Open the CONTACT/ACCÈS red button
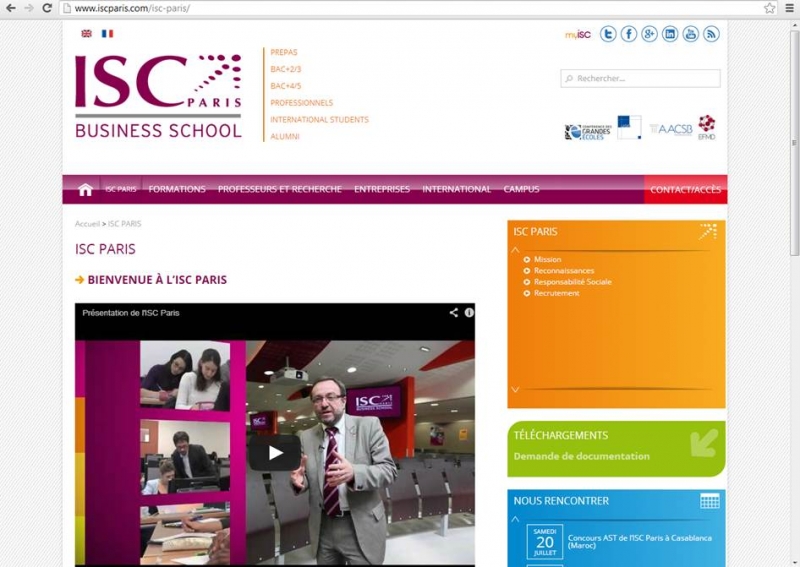Image resolution: width=800 pixels, height=567 pixels. (x=686, y=189)
